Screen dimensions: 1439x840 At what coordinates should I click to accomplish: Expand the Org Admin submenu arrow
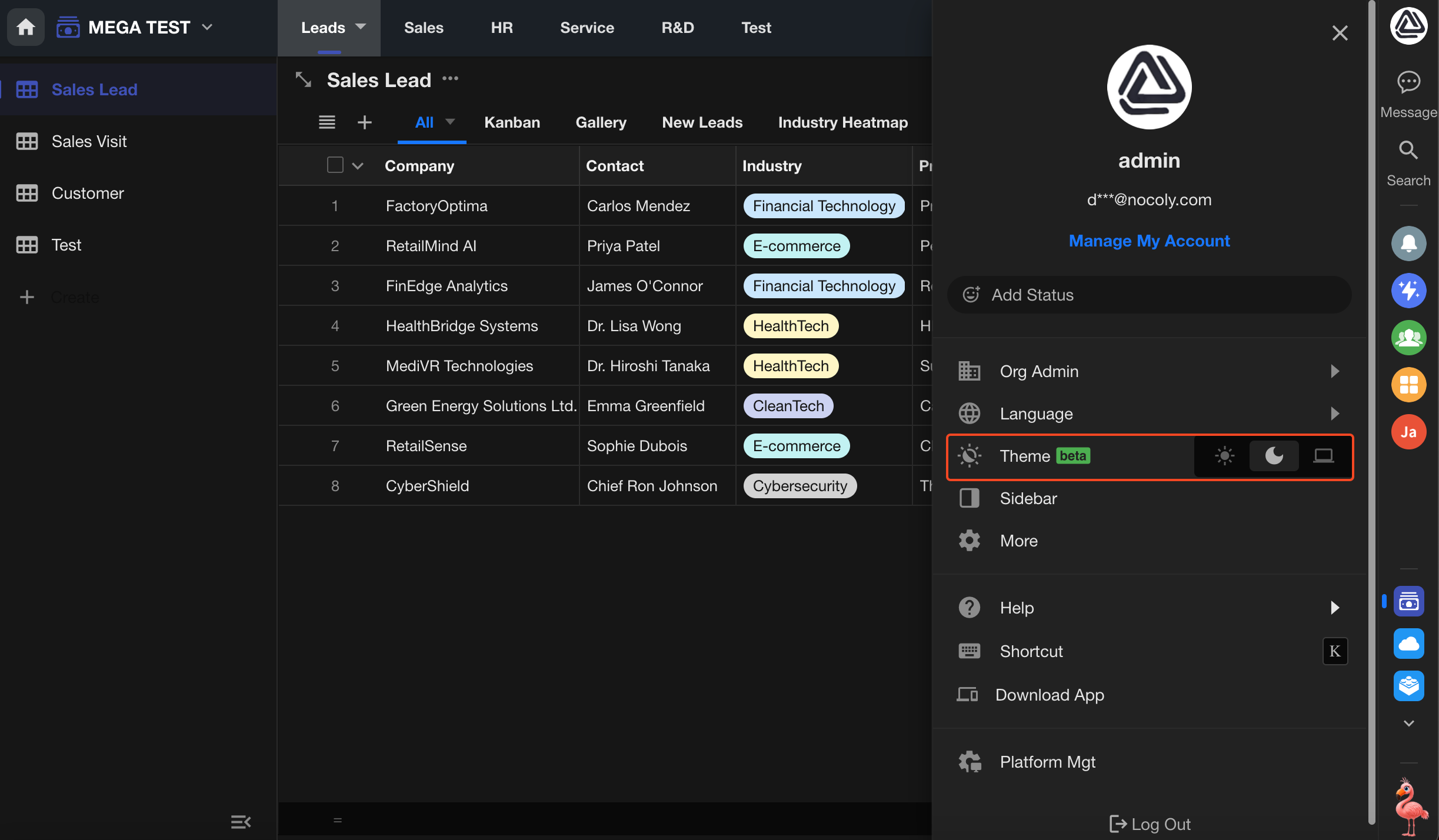[1334, 371]
